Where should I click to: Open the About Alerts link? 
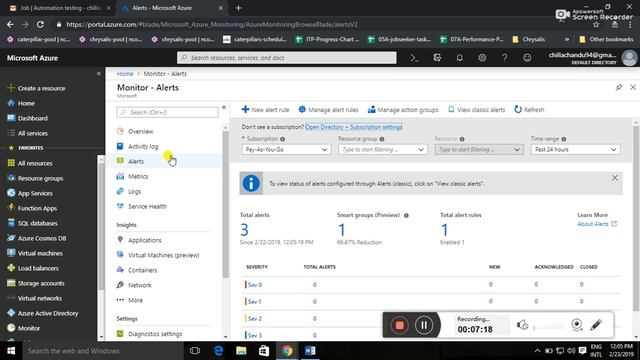[597, 224]
